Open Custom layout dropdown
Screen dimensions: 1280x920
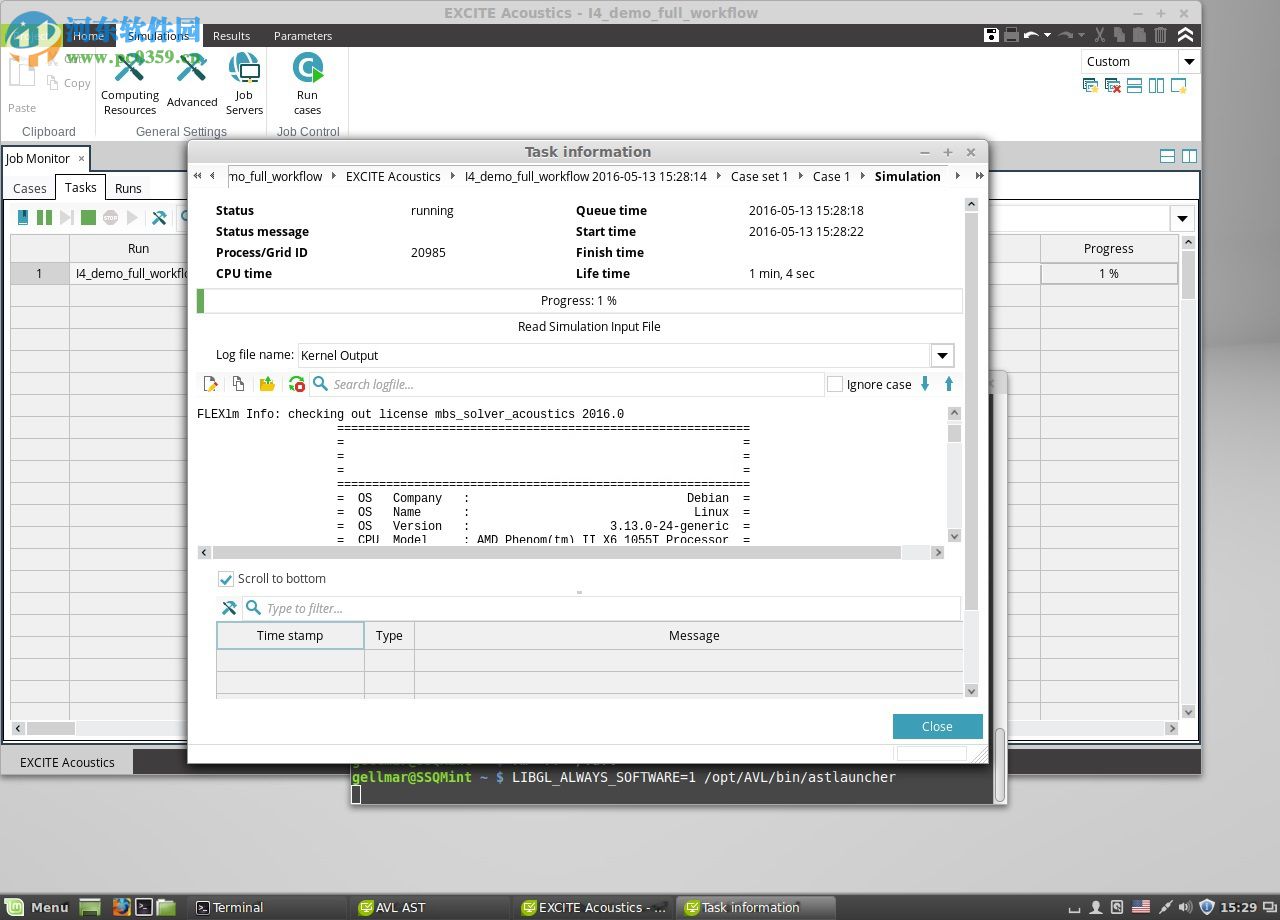tap(1188, 61)
